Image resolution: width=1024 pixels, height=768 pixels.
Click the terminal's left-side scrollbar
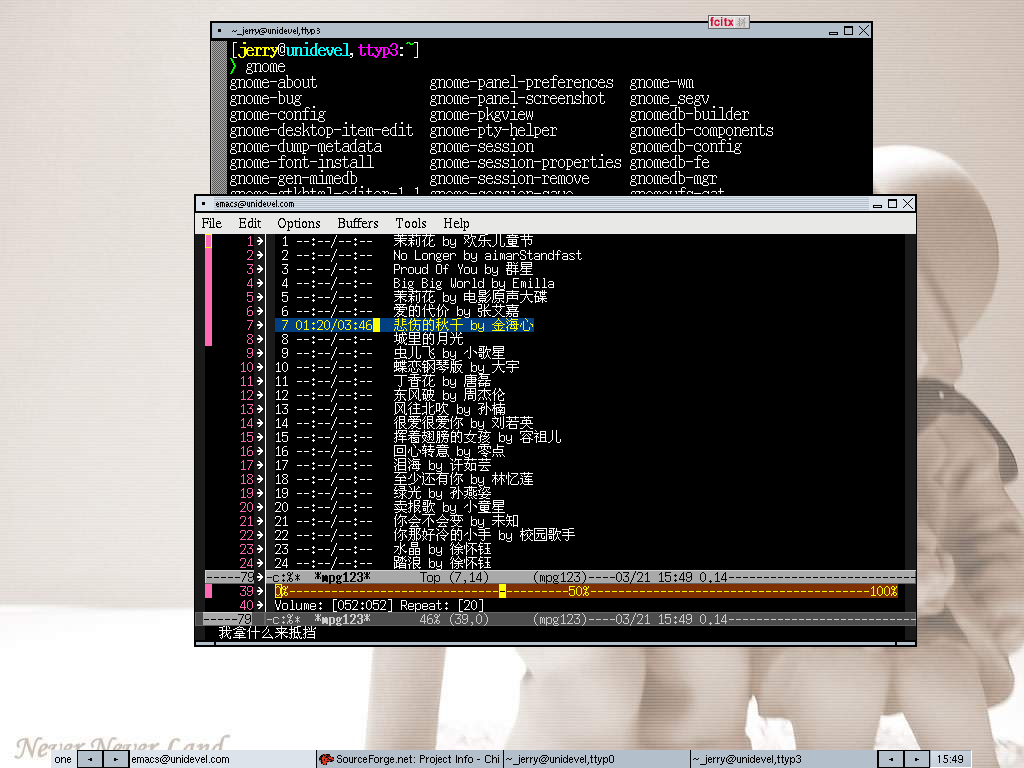219,118
